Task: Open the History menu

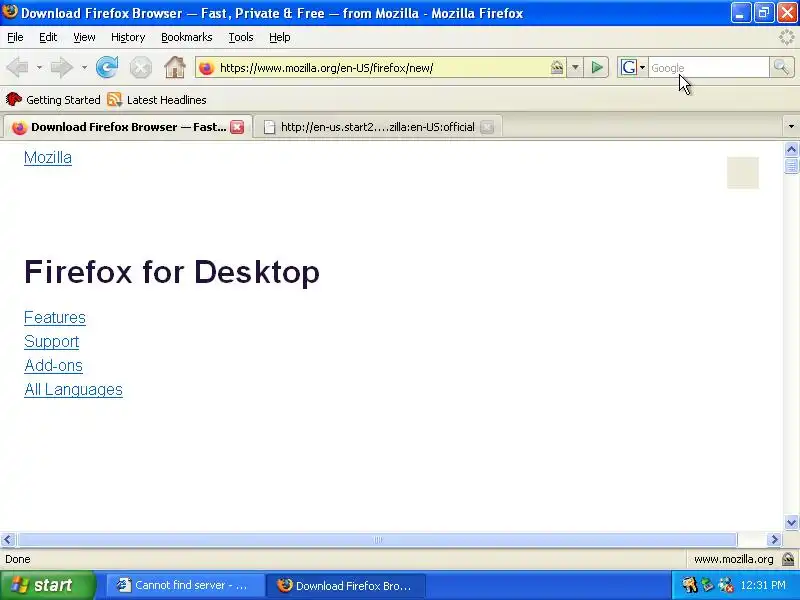Action: (128, 37)
